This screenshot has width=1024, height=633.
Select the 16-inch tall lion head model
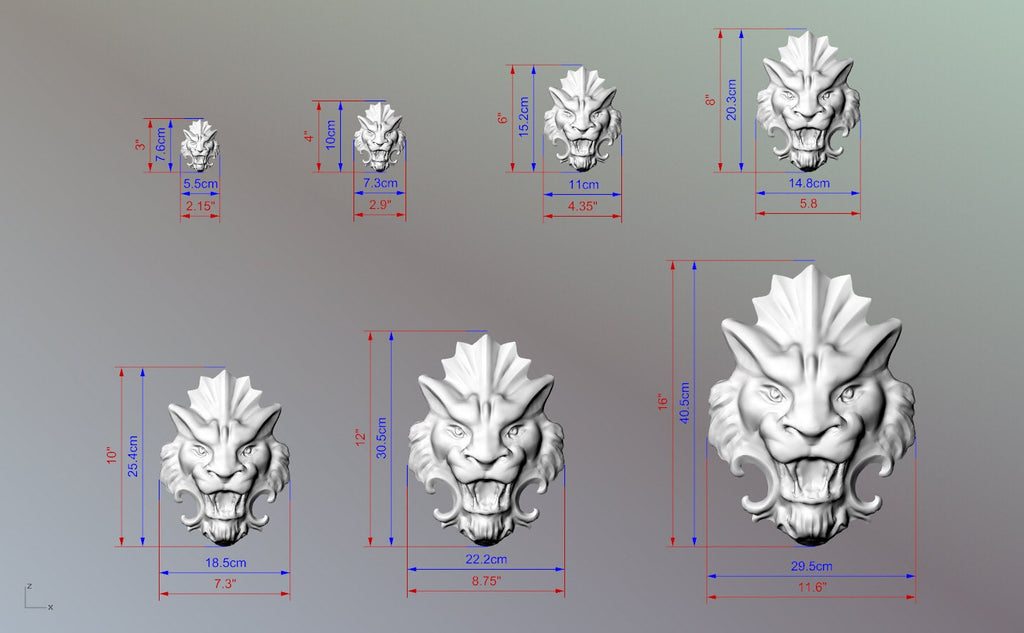click(x=811, y=405)
